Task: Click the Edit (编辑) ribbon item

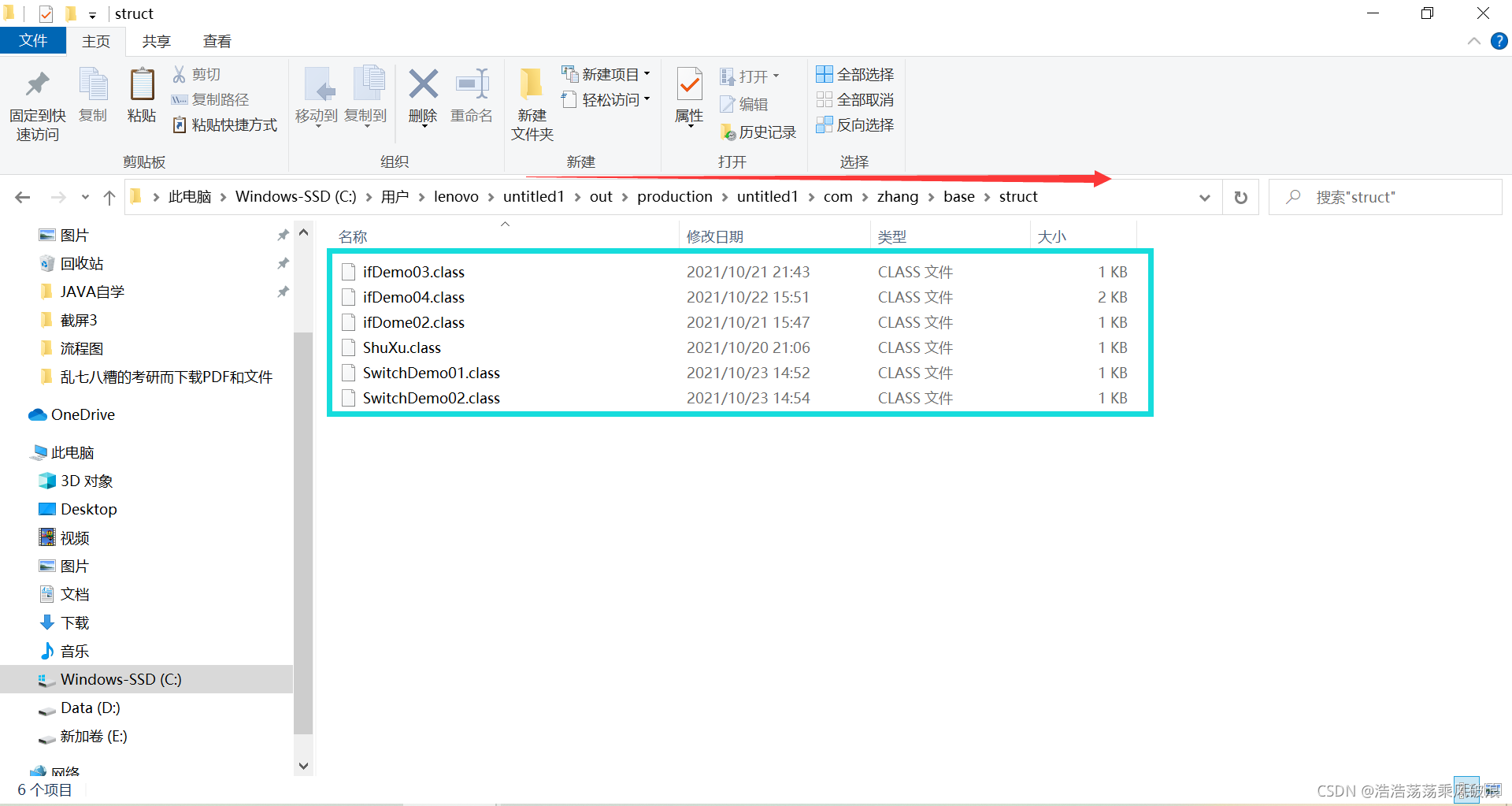Action: point(744,104)
